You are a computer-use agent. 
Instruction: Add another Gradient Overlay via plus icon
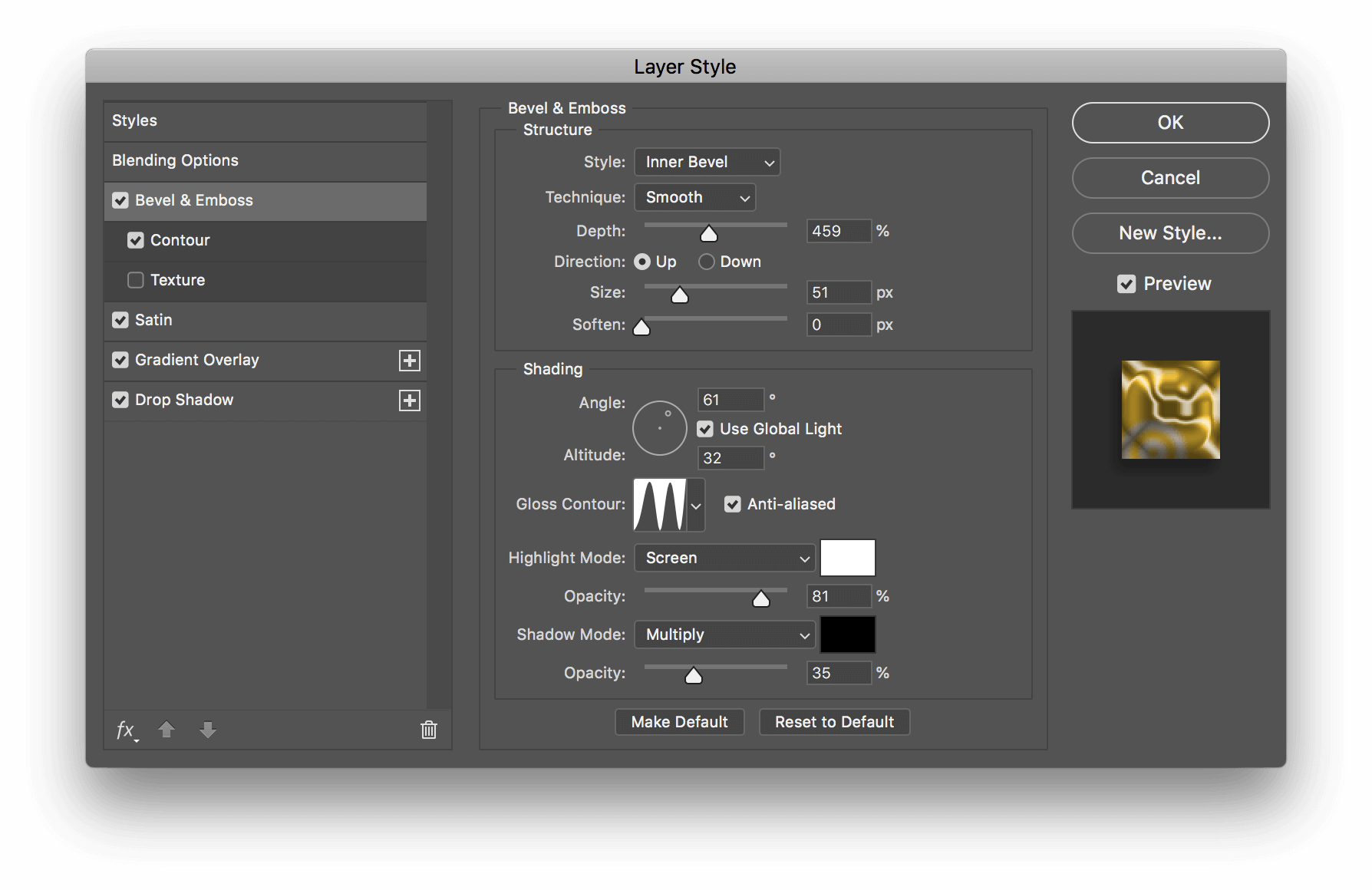click(410, 360)
